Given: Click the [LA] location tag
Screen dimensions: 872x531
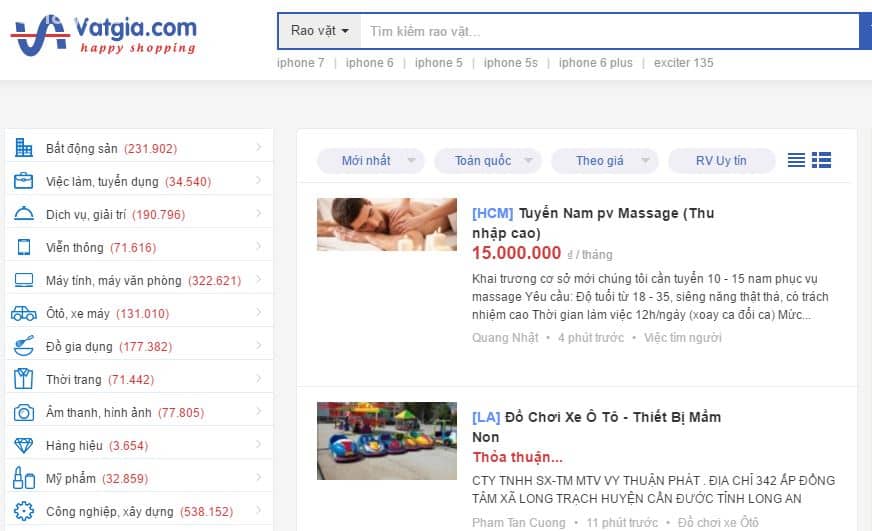Looking at the screenshot, I should [486, 417].
